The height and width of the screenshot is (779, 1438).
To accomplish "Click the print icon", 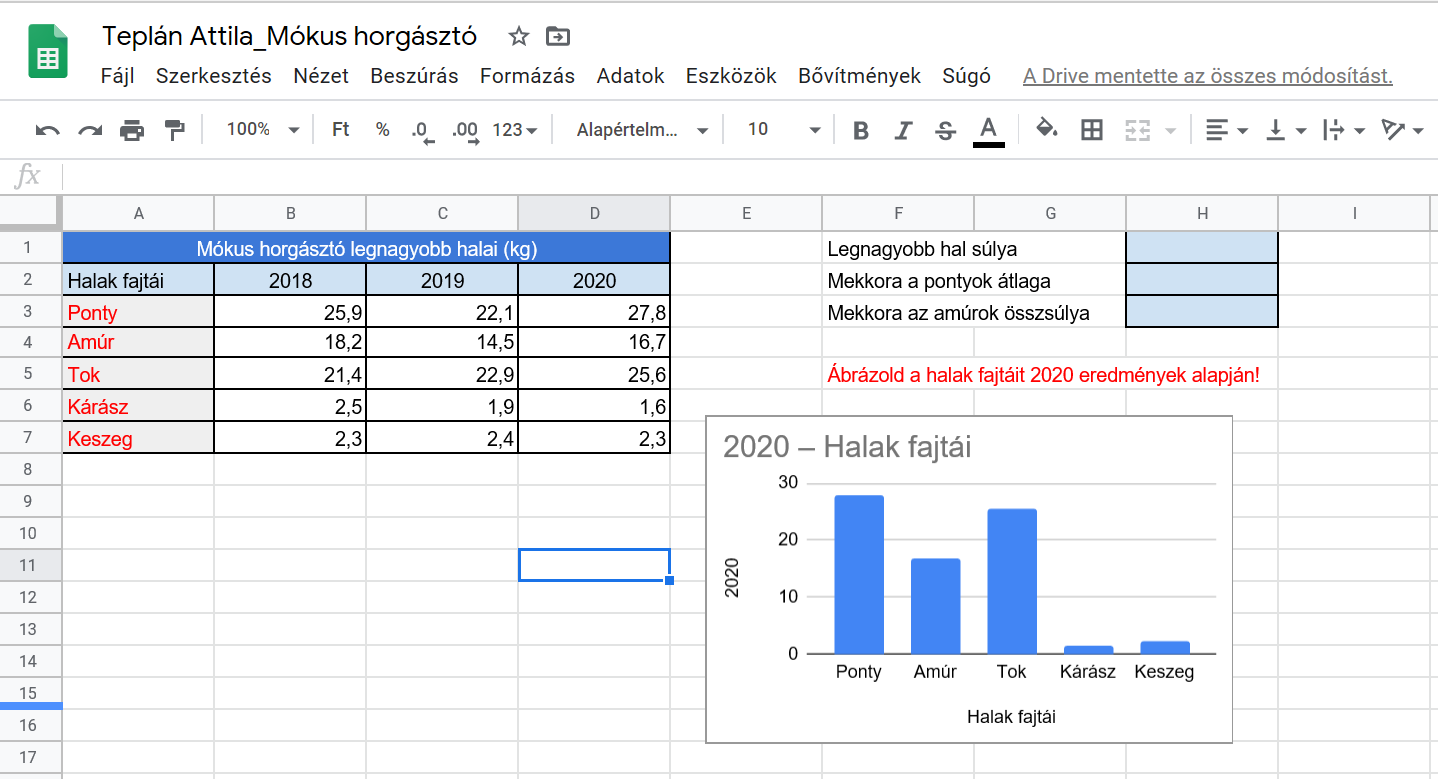I will click(132, 130).
